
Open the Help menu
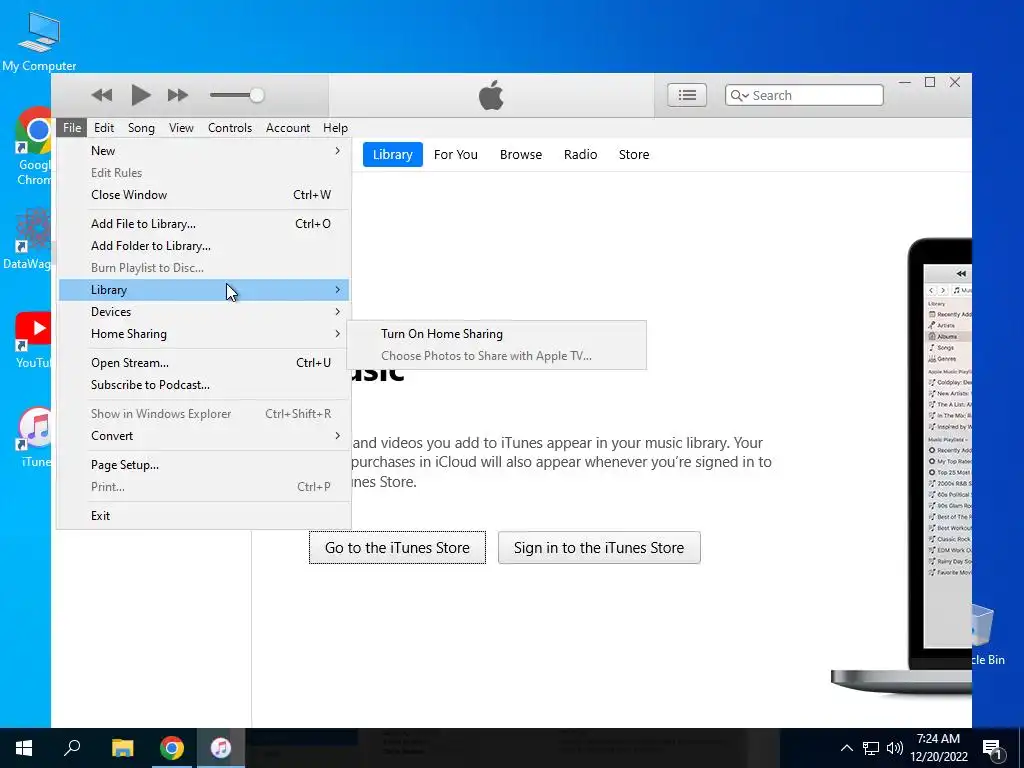coord(335,128)
